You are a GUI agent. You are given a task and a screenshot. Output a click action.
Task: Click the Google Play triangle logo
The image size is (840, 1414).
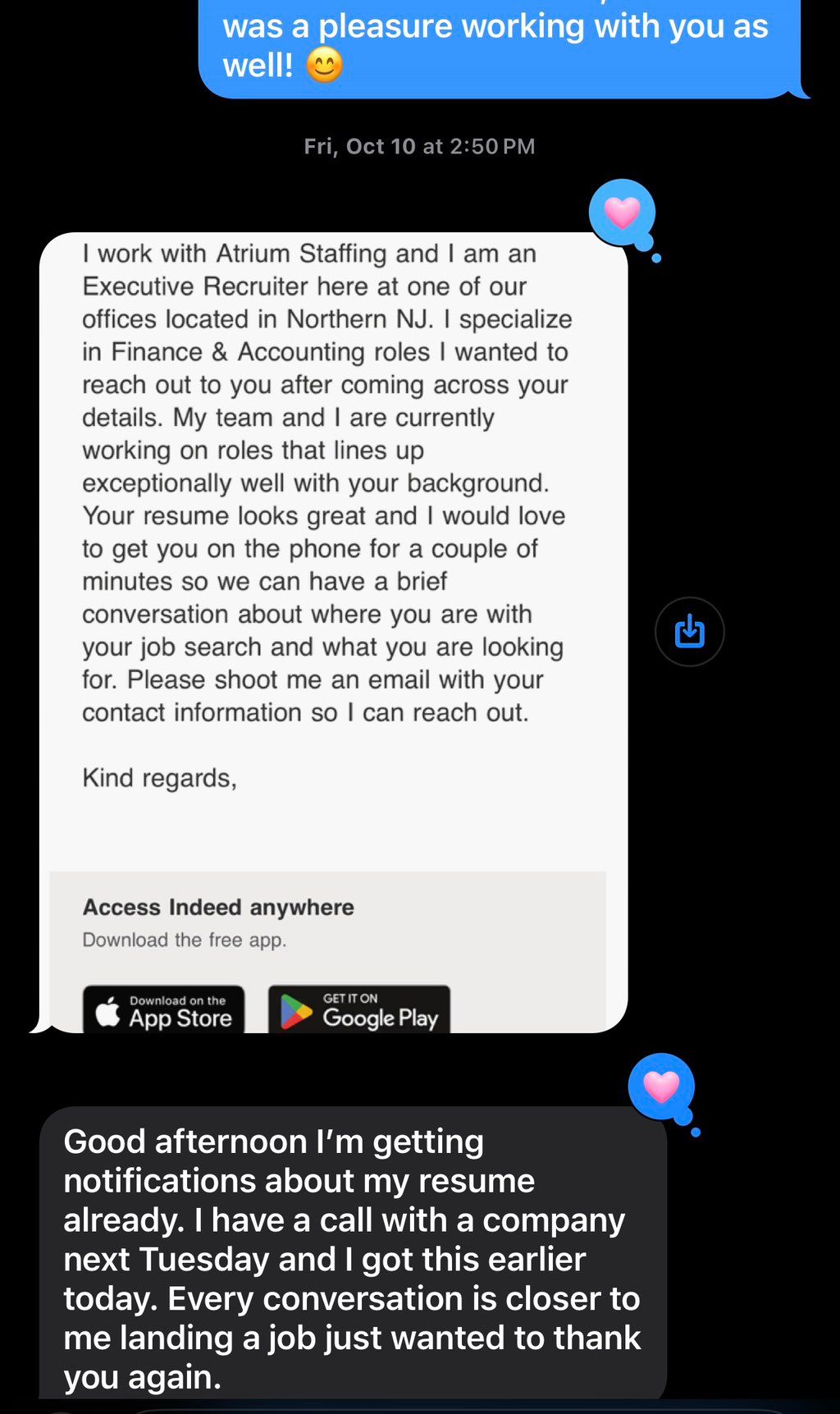pyautogui.click(x=295, y=1012)
